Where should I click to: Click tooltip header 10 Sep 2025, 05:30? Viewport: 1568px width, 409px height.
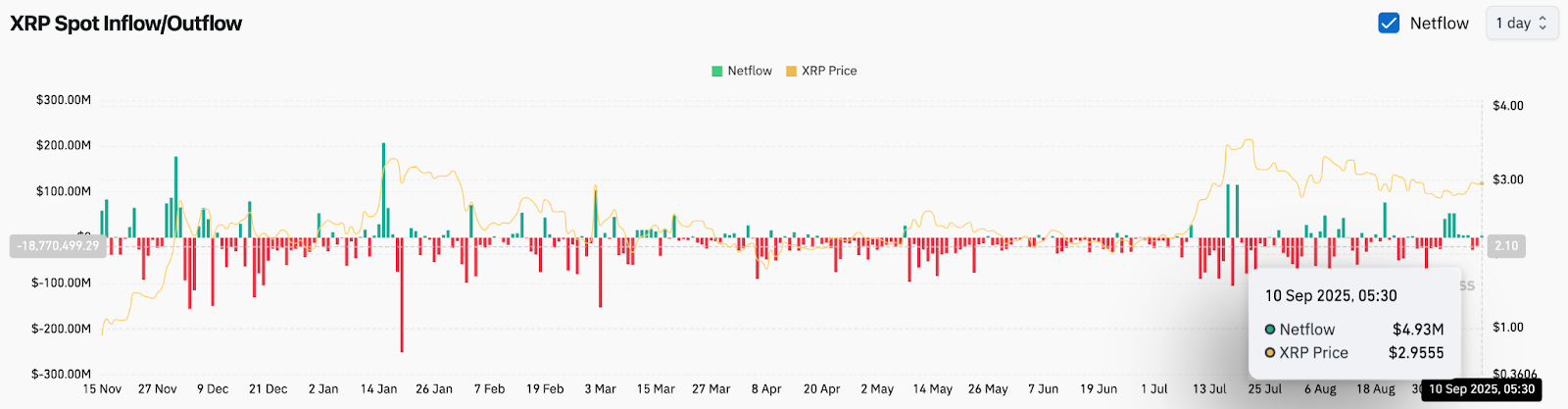1331,295
